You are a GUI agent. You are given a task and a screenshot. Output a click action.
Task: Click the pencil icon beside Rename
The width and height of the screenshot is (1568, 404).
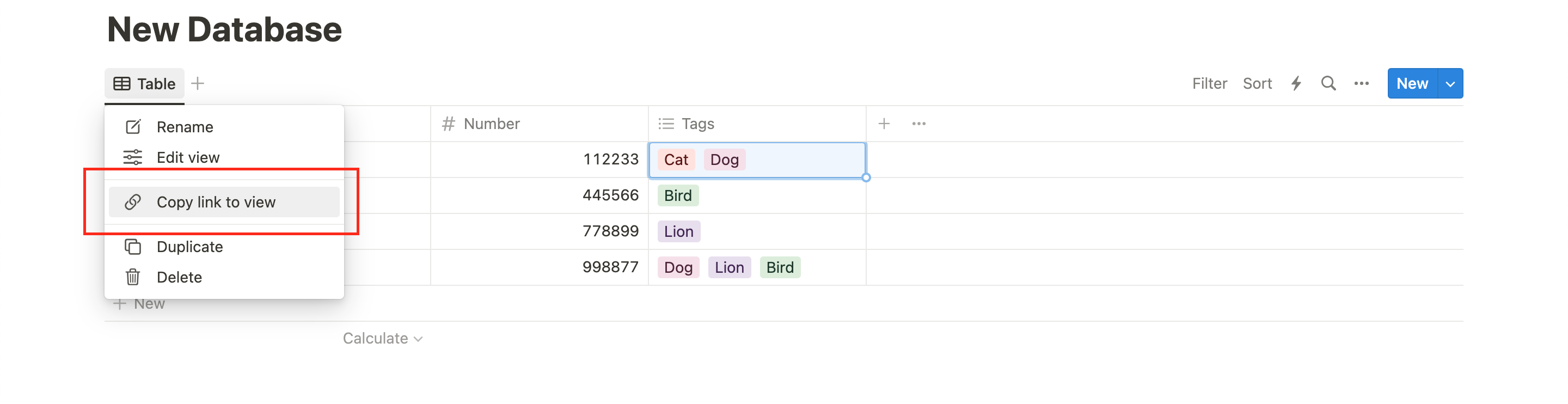pyautogui.click(x=132, y=126)
